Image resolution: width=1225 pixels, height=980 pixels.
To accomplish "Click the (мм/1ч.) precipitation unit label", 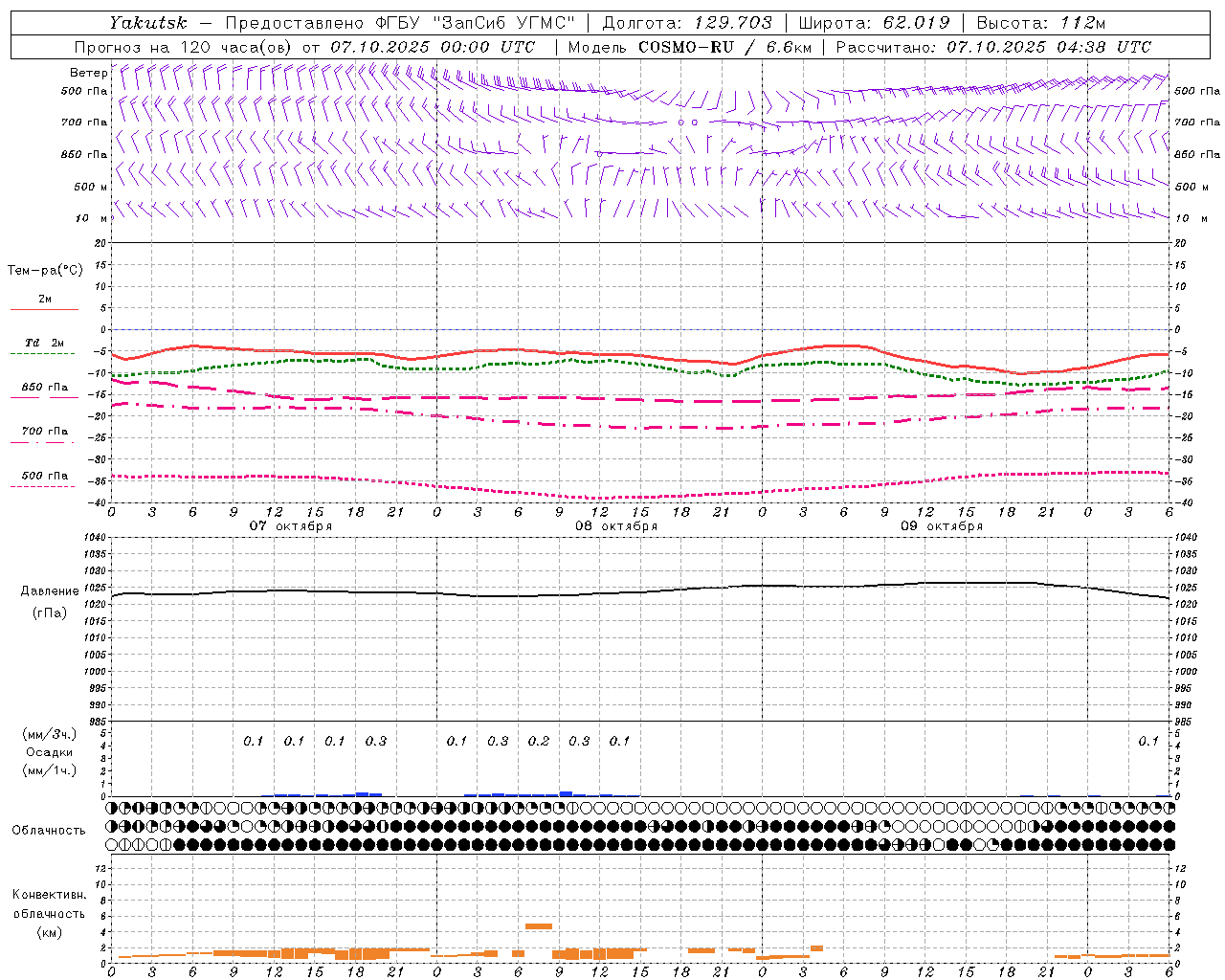I will pos(50,770).
